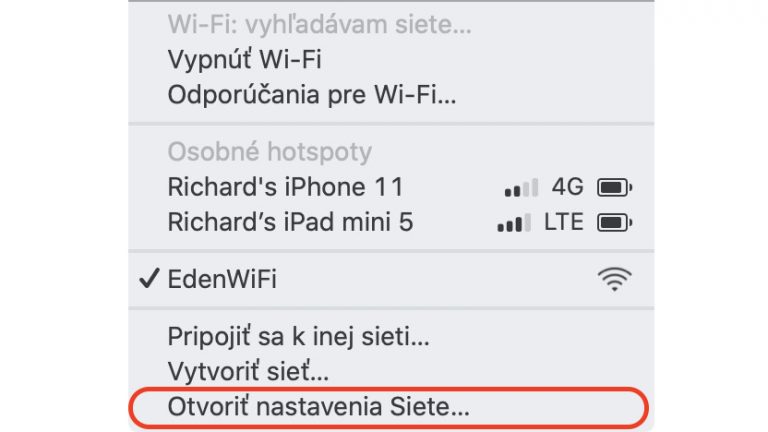The width and height of the screenshot is (768, 432).
Task: Click the Wi-Fi: vyhľadávam siete… status line
Action: (x=319, y=24)
